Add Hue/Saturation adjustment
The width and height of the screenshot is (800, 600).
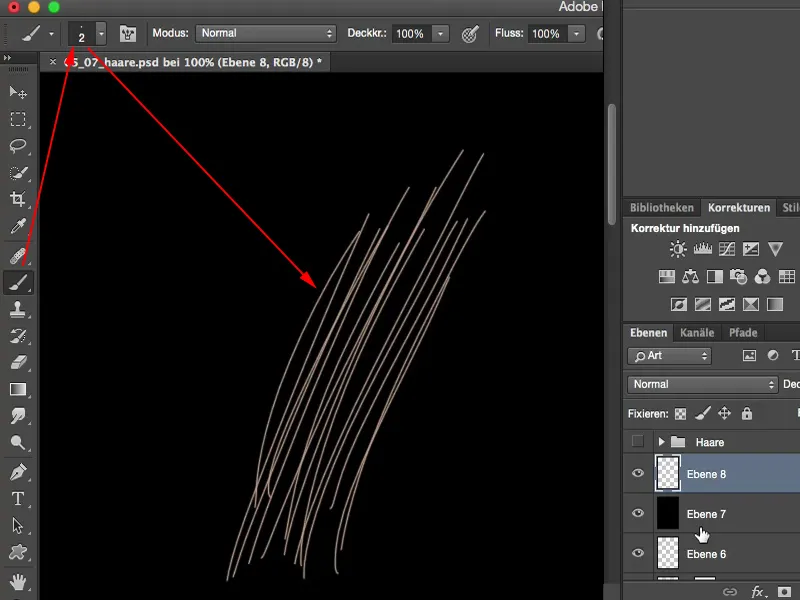click(666, 277)
